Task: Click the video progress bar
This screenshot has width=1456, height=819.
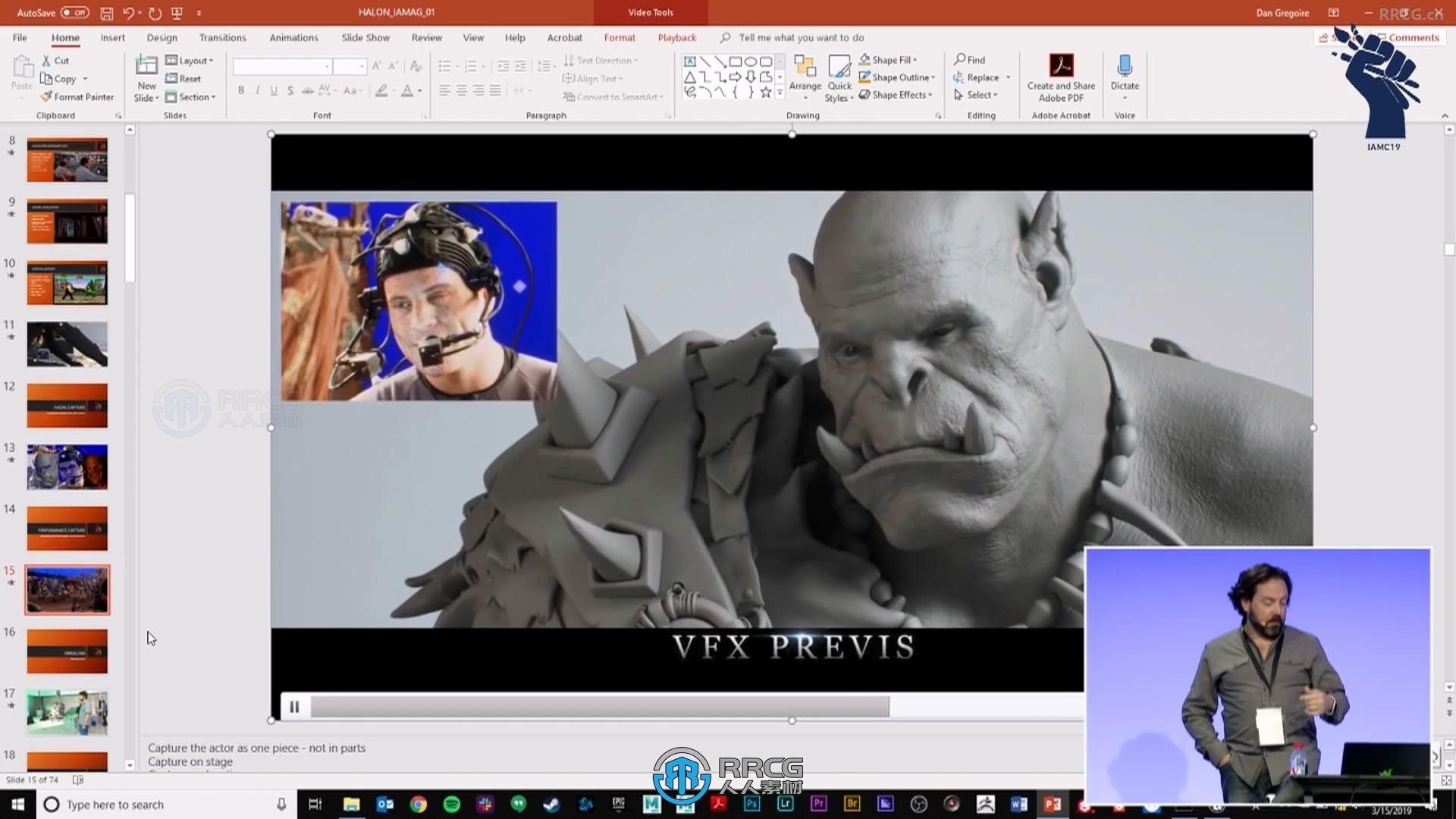Action: click(696, 707)
